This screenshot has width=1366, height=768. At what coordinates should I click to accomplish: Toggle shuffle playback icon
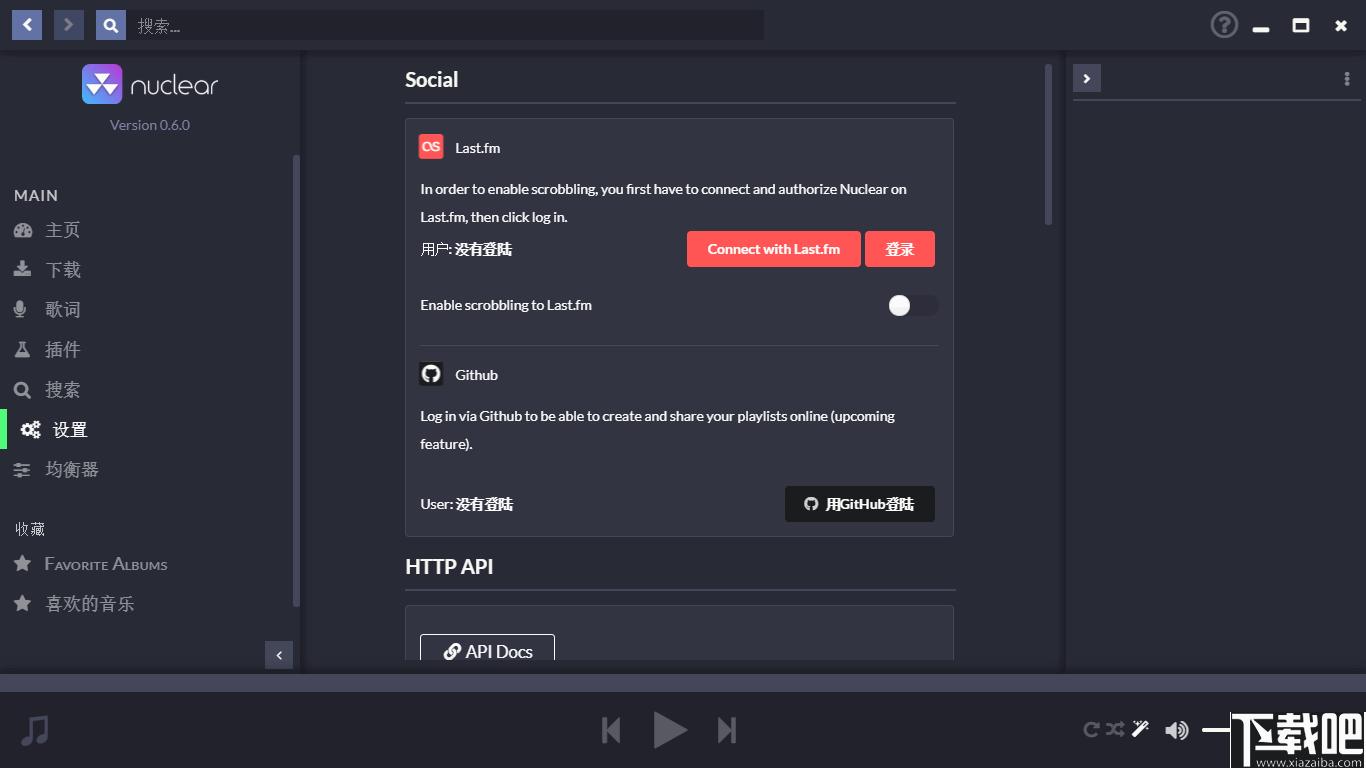(x=1115, y=729)
